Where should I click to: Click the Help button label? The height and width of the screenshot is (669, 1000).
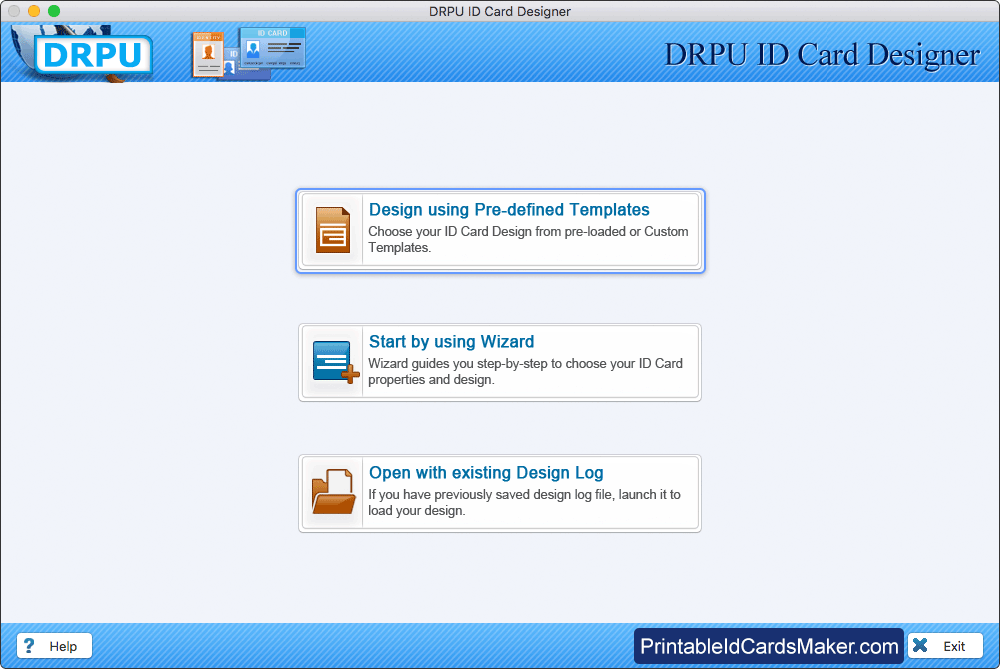tap(63, 646)
